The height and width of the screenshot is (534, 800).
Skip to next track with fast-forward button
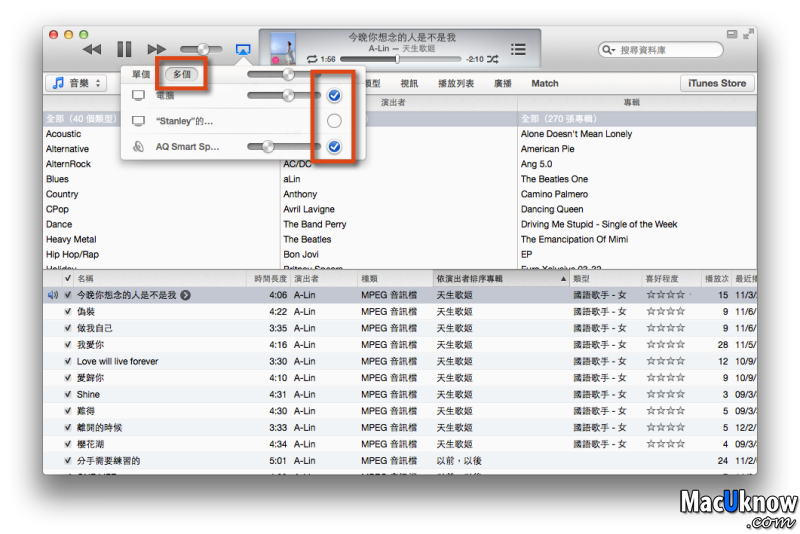[x=156, y=49]
